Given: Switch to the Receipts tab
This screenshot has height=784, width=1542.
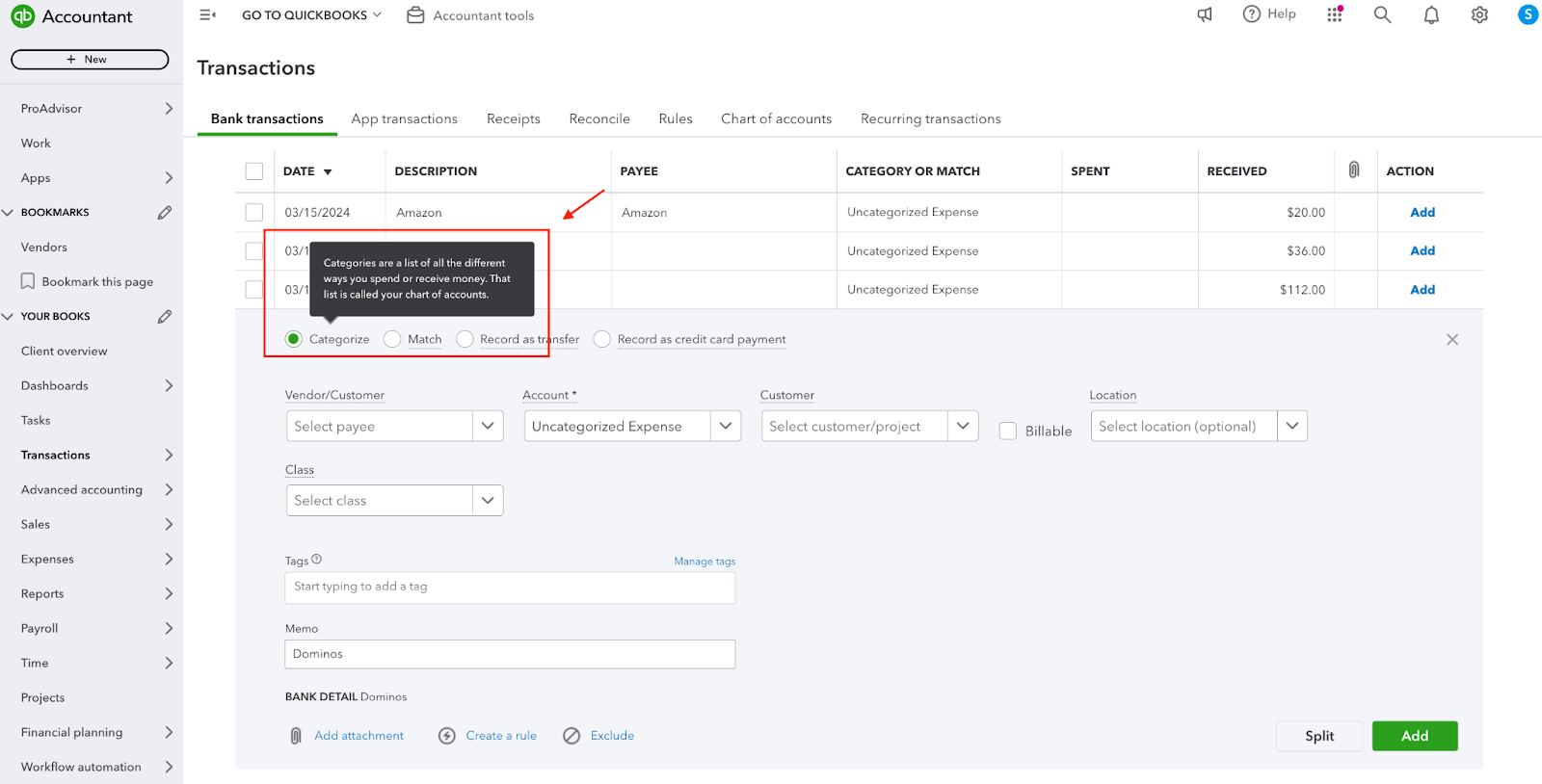Looking at the screenshot, I should [514, 118].
